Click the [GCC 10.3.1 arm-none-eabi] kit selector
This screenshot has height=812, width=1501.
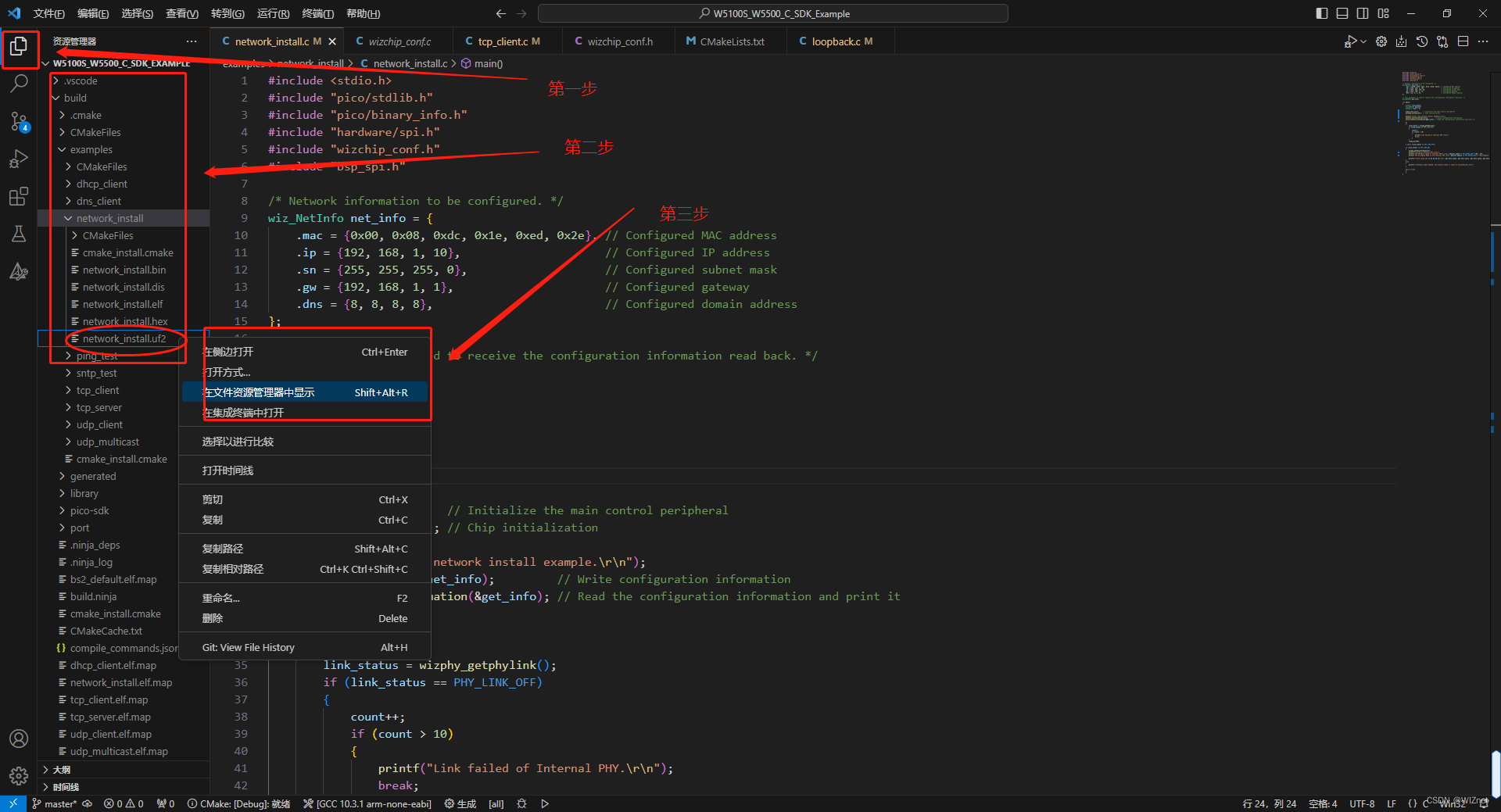(367, 803)
